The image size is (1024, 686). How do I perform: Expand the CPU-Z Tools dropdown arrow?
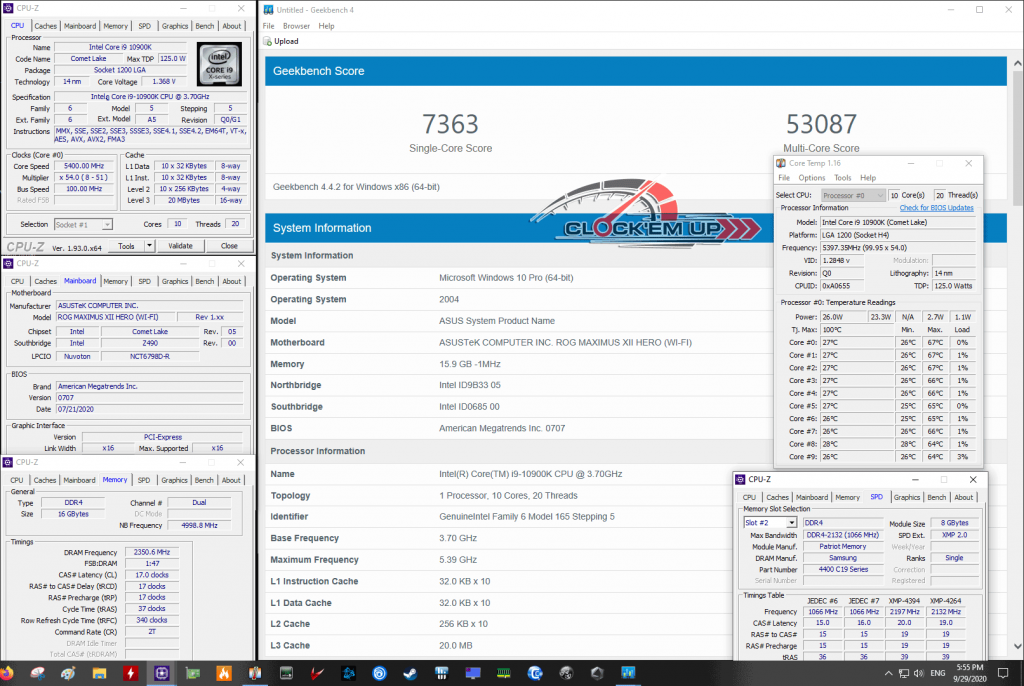pos(149,246)
